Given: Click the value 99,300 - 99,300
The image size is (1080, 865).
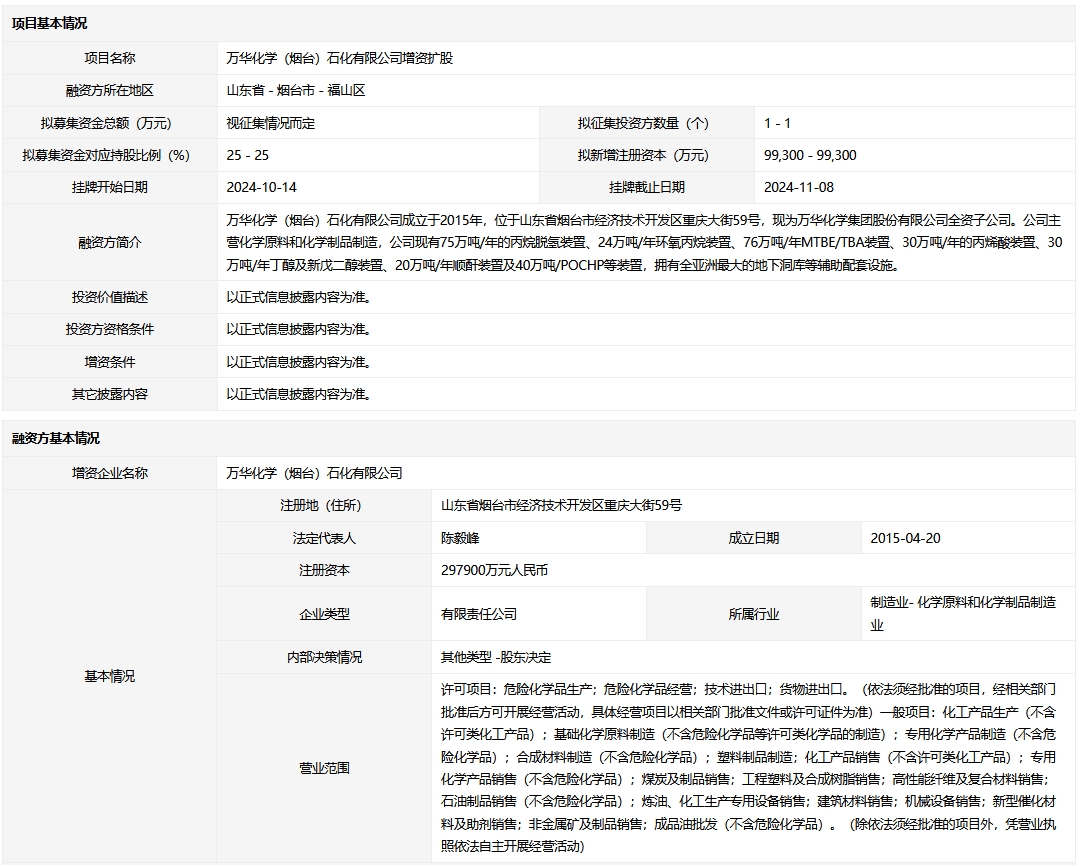Looking at the screenshot, I should [x=810, y=156].
